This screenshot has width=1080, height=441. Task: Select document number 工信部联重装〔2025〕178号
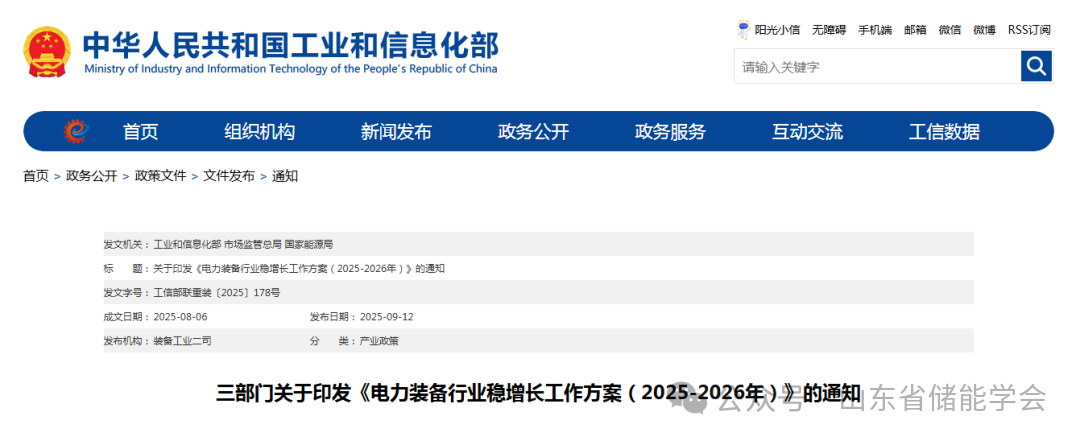tap(217, 293)
